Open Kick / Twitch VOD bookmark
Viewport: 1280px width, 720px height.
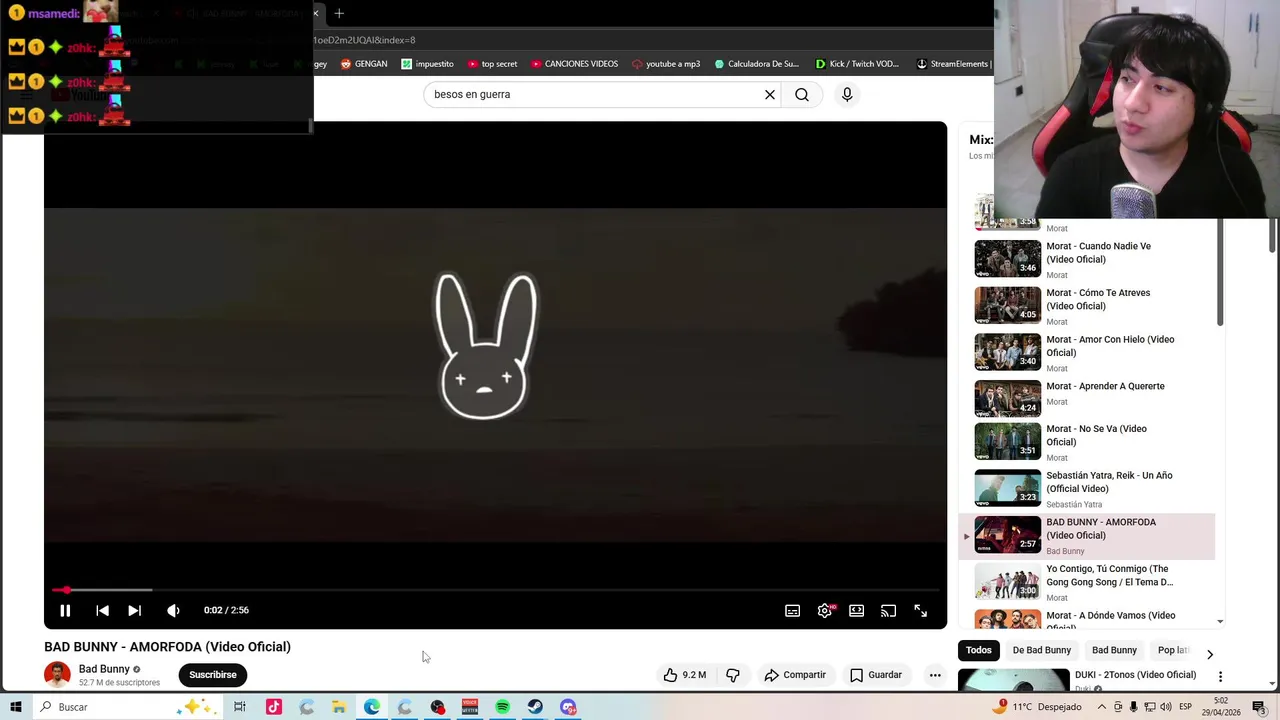pyautogui.click(x=857, y=64)
